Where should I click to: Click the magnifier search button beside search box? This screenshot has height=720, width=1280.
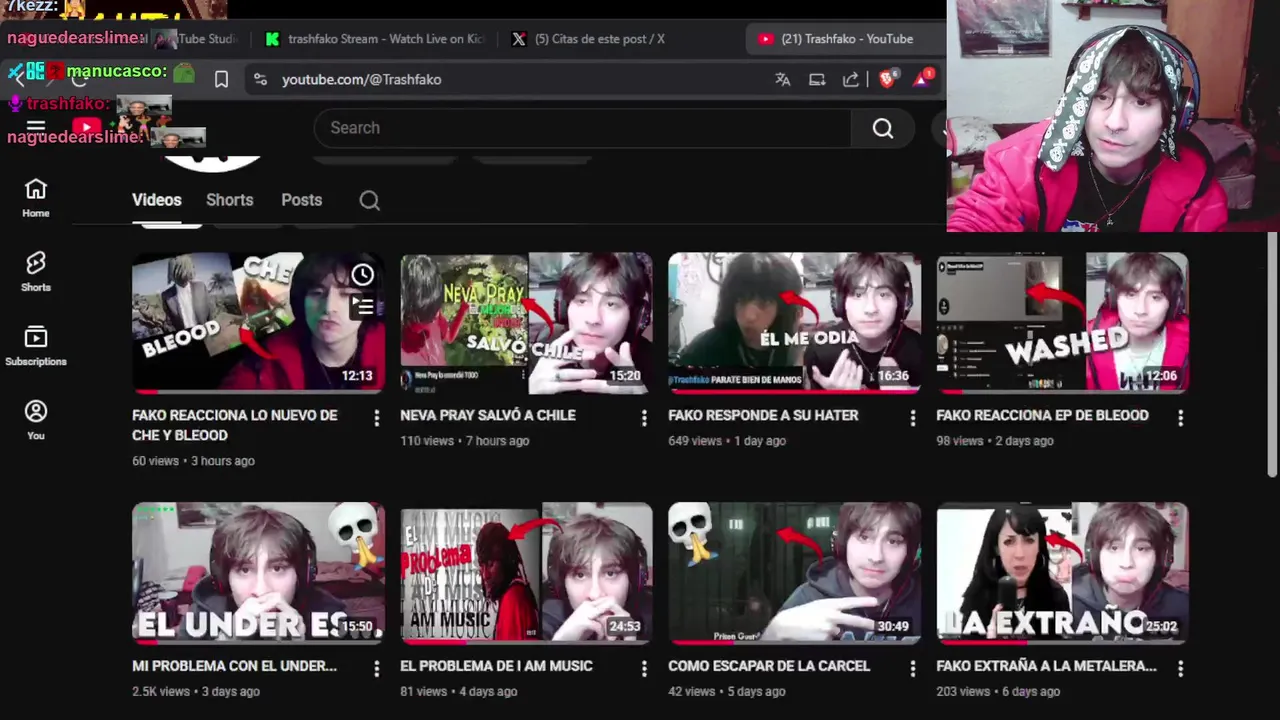point(882,128)
